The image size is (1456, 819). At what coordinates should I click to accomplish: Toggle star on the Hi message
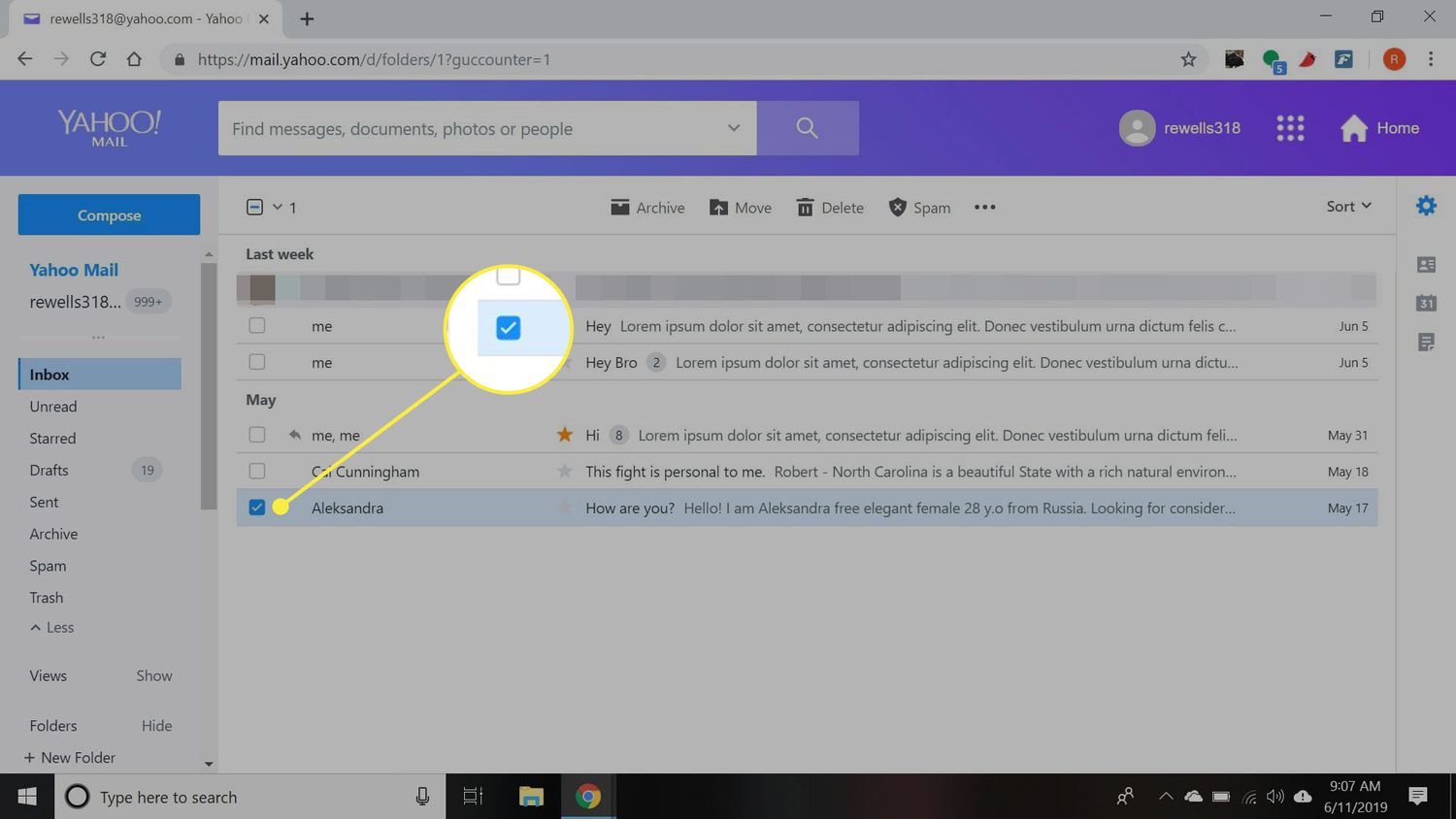[565, 435]
